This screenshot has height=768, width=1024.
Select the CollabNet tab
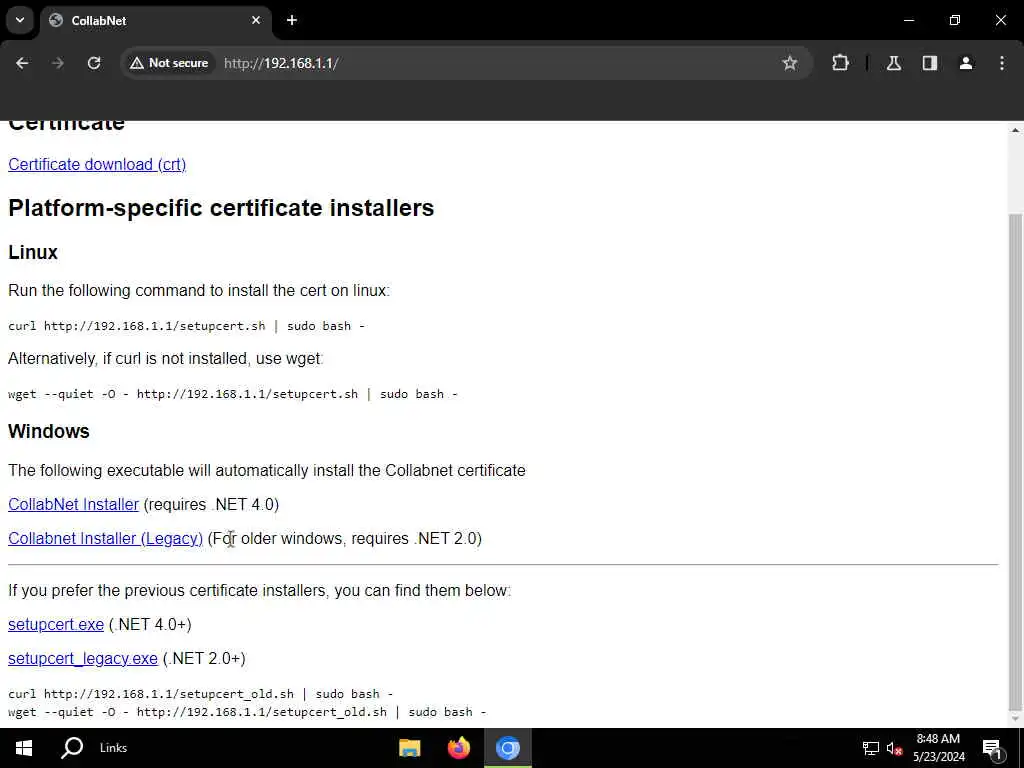(x=155, y=20)
